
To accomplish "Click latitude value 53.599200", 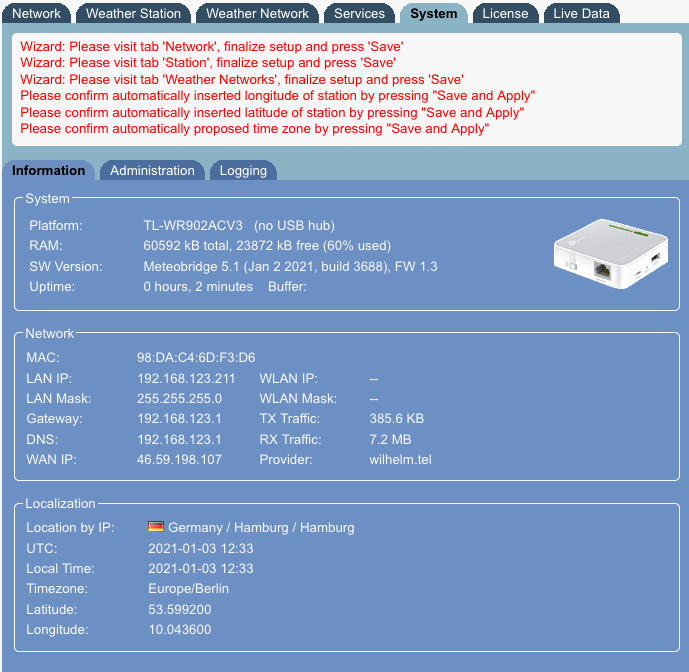I will [x=180, y=610].
